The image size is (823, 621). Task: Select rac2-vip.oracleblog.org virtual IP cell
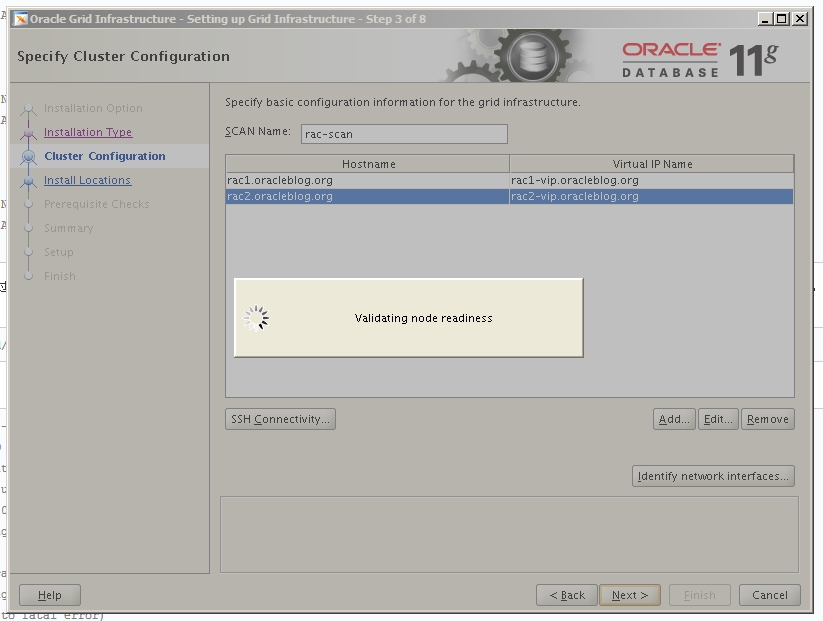point(651,196)
